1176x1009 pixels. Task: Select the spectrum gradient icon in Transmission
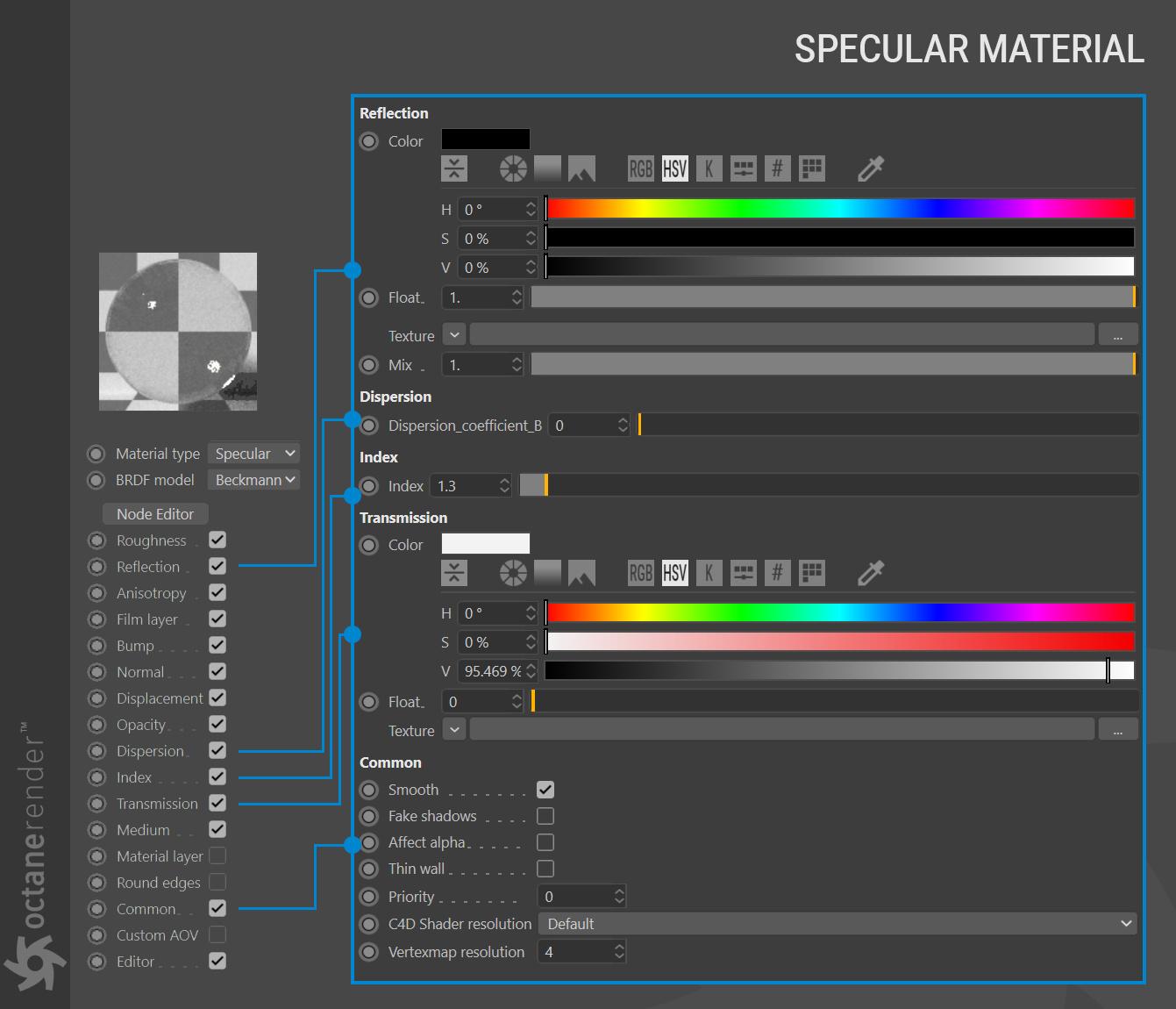point(547,573)
